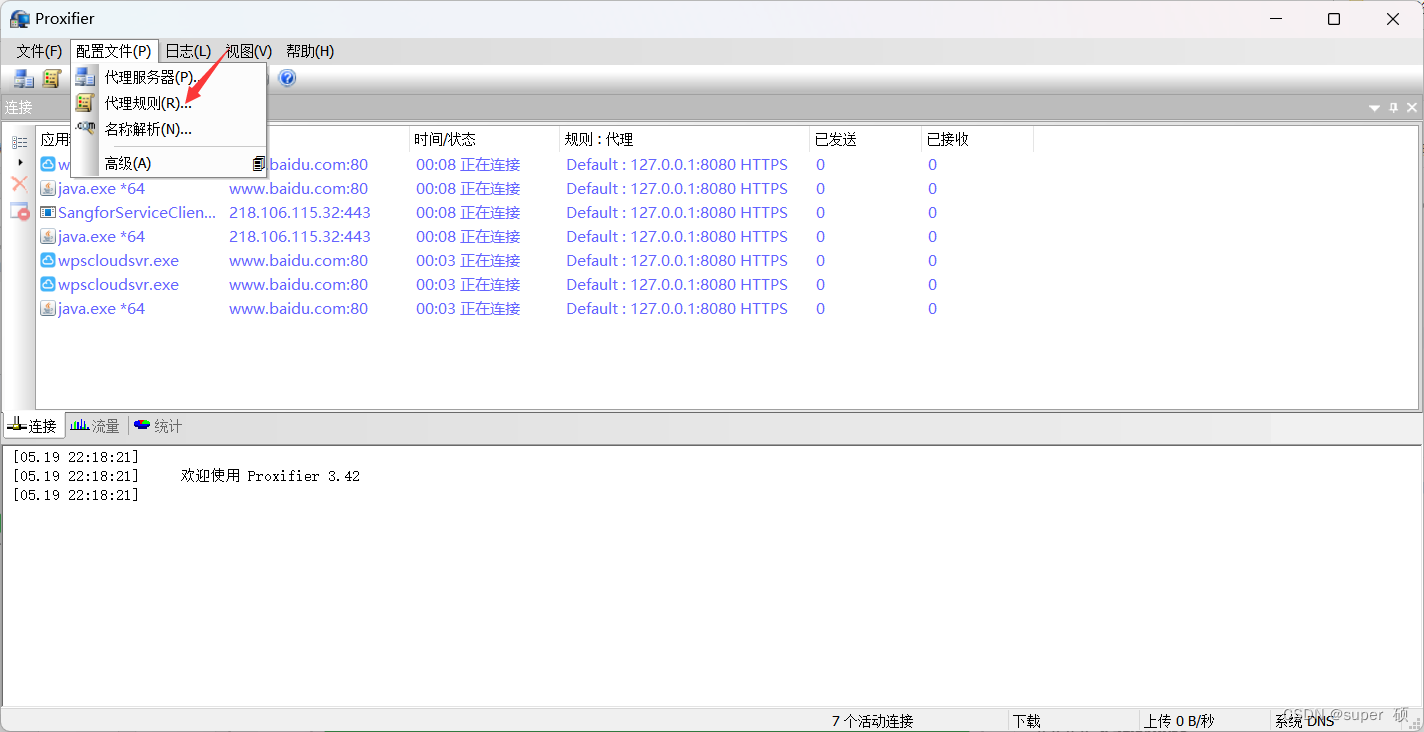Screen dimensions: 1424x732
Task: Sort by 时间/状态 column header
Action: [x=485, y=139]
